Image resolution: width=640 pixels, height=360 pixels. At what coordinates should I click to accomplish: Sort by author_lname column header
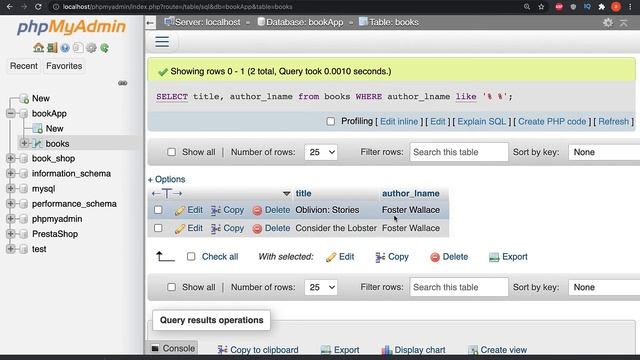[x=411, y=193]
